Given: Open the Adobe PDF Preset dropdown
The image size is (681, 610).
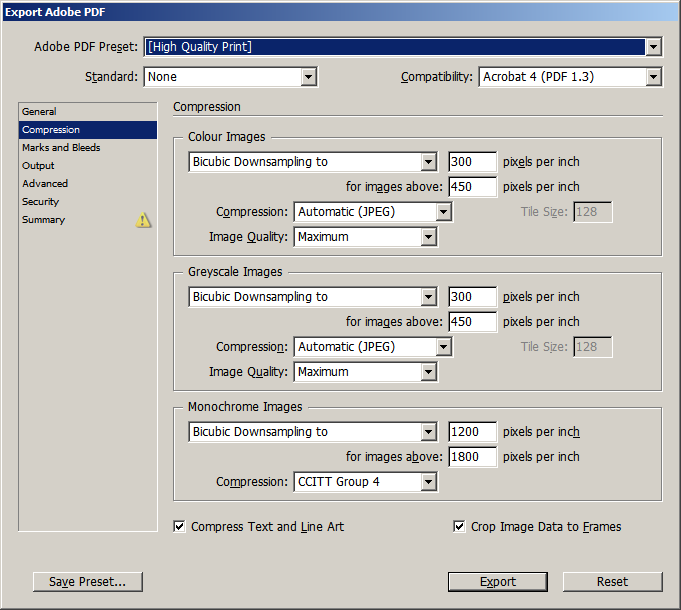Looking at the screenshot, I should click(653, 47).
